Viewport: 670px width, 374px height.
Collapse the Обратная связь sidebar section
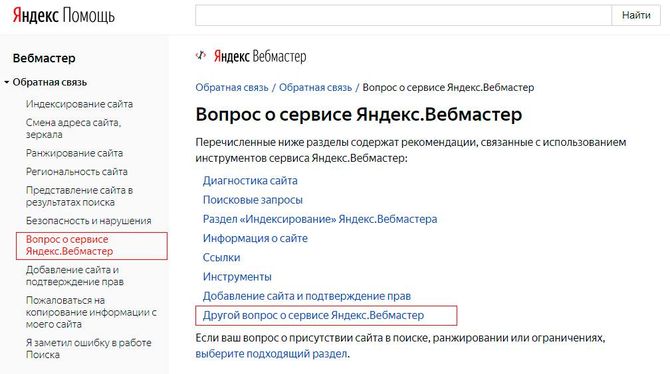[7, 82]
